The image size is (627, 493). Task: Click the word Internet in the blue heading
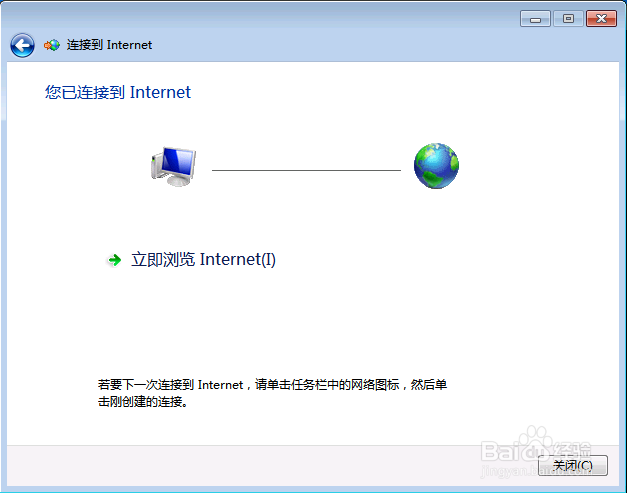pos(160,92)
